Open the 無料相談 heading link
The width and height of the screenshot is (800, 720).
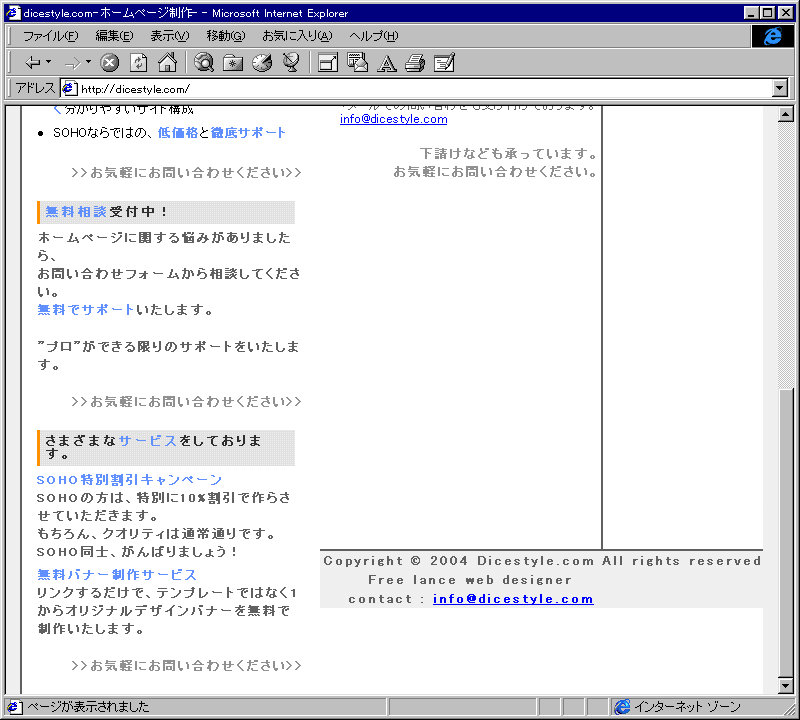coord(76,212)
